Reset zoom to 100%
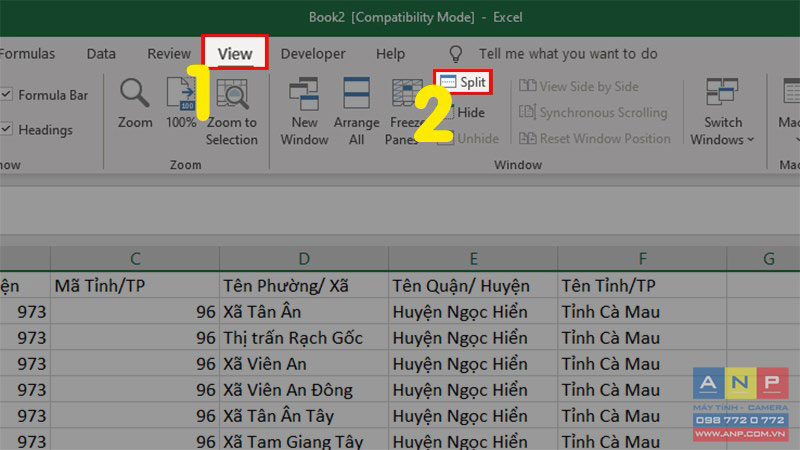Image resolution: width=800 pixels, height=450 pixels. point(181,105)
